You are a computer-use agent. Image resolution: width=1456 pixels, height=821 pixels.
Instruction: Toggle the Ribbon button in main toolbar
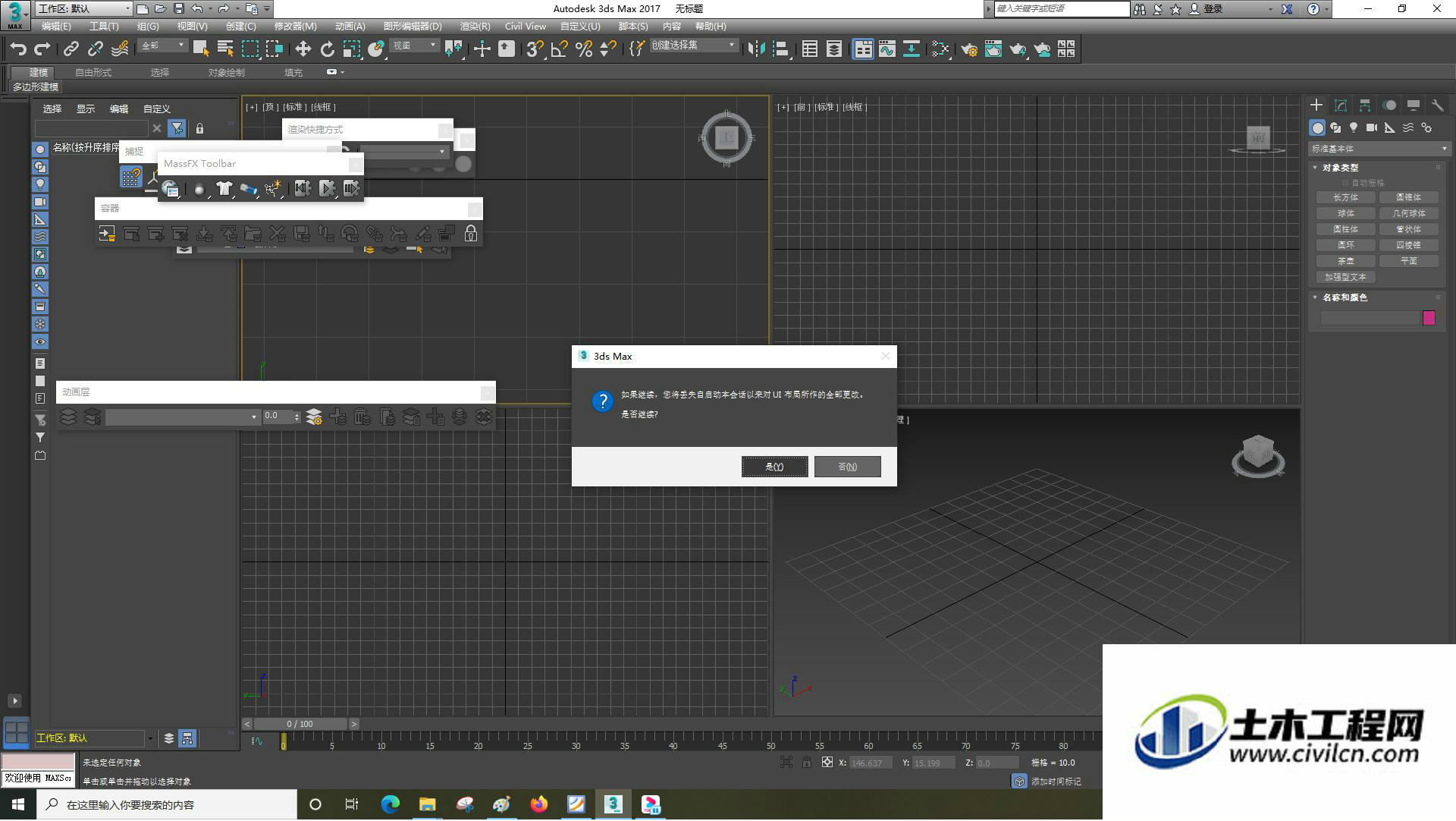tap(864, 49)
